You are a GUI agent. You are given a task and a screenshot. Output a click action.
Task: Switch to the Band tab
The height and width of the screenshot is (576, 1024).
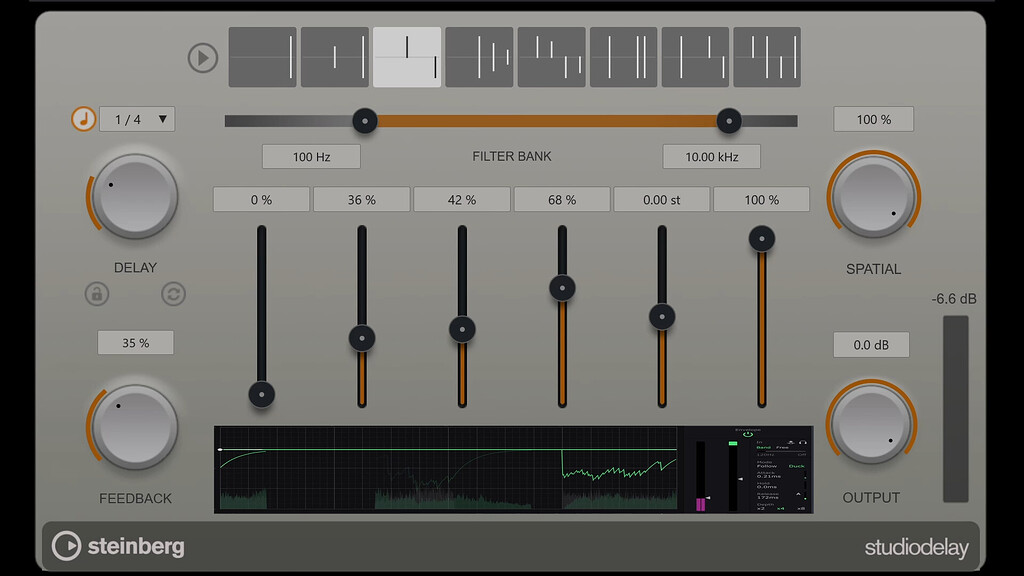click(762, 448)
